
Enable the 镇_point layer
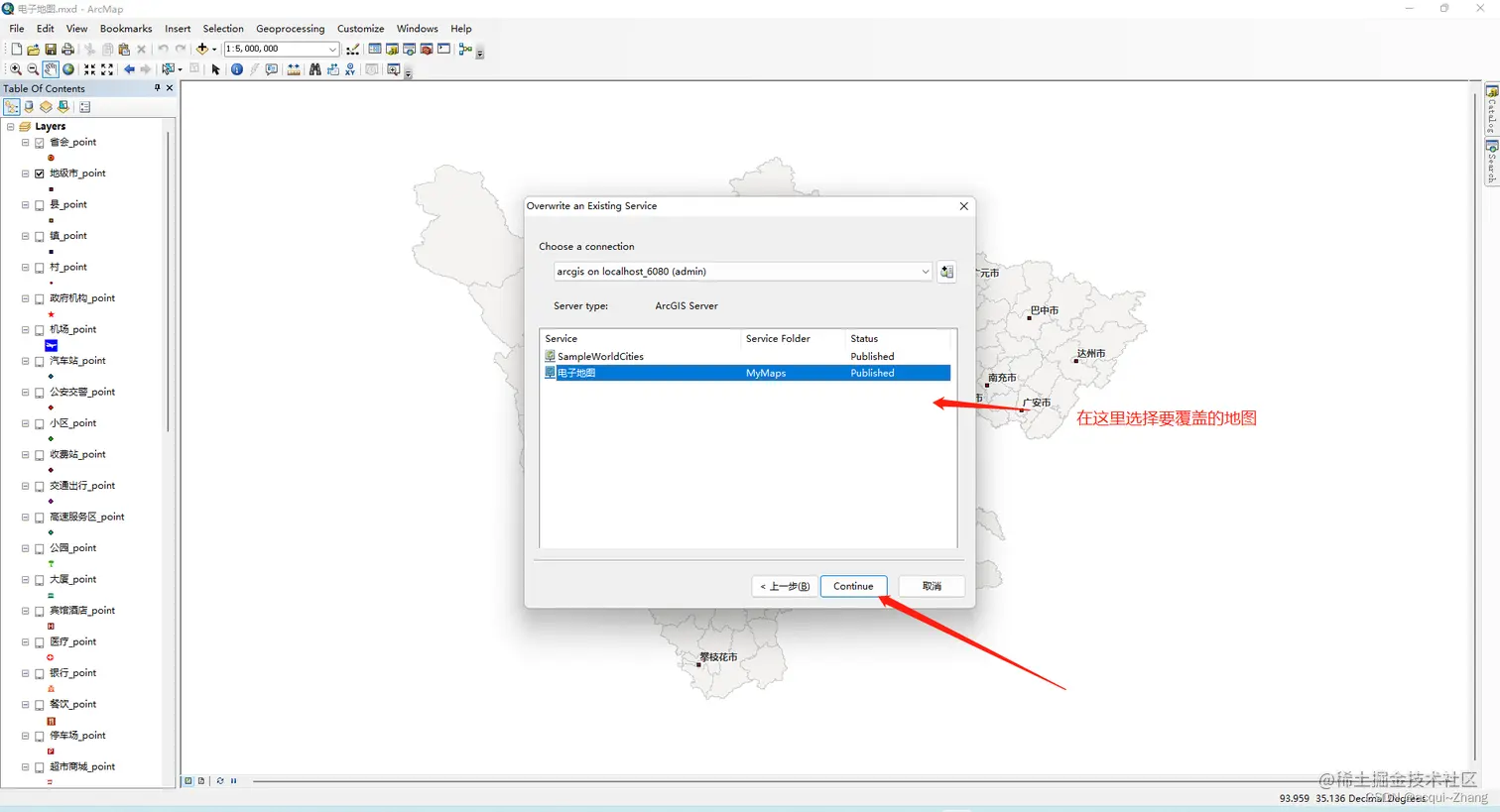point(40,236)
